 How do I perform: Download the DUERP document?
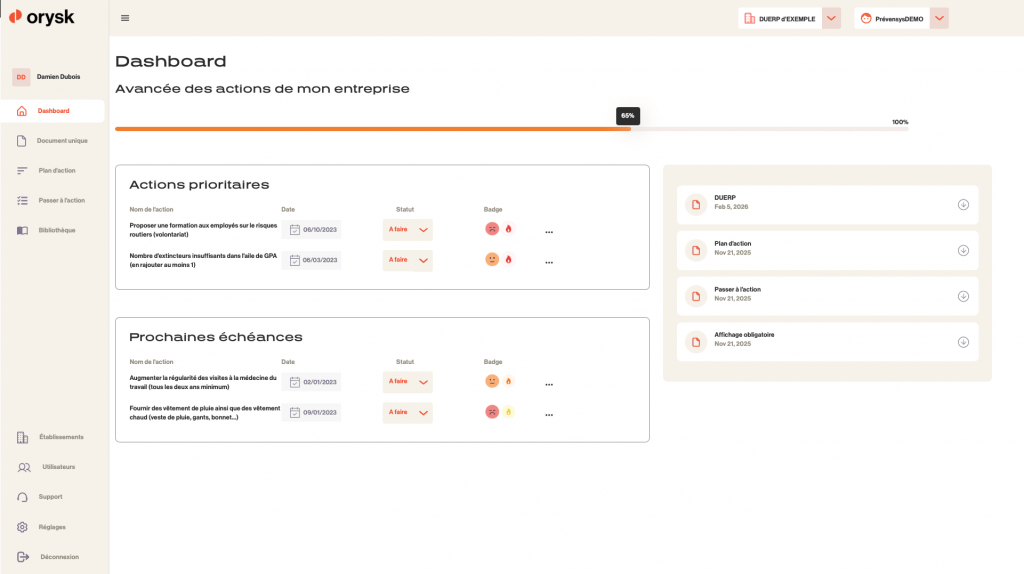pyautogui.click(x=963, y=205)
